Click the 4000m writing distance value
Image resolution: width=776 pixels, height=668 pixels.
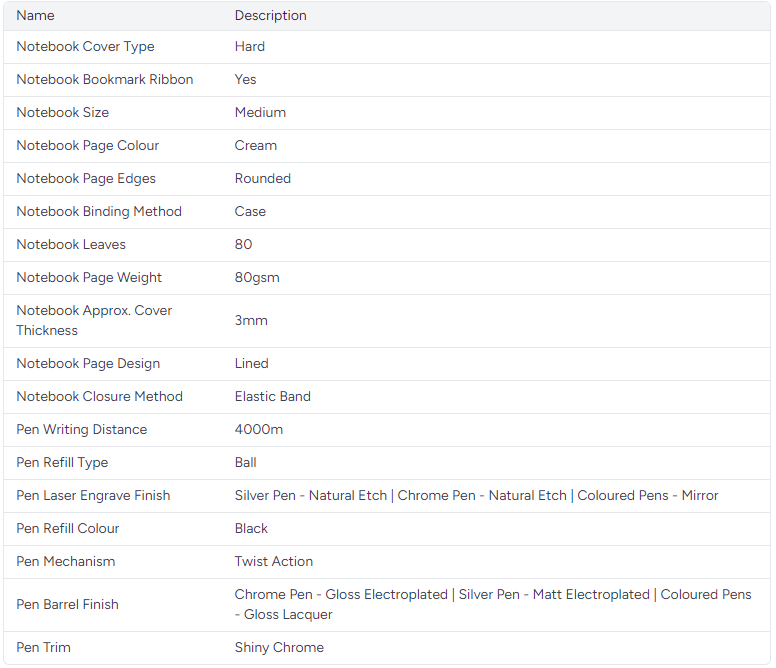pyautogui.click(x=259, y=430)
